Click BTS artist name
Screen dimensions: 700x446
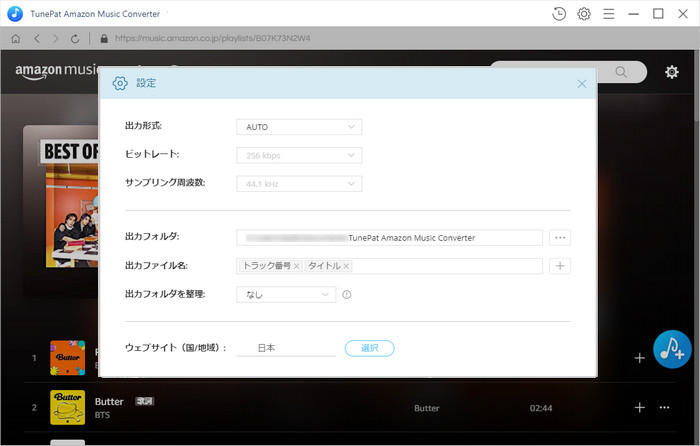click(102, 415)
